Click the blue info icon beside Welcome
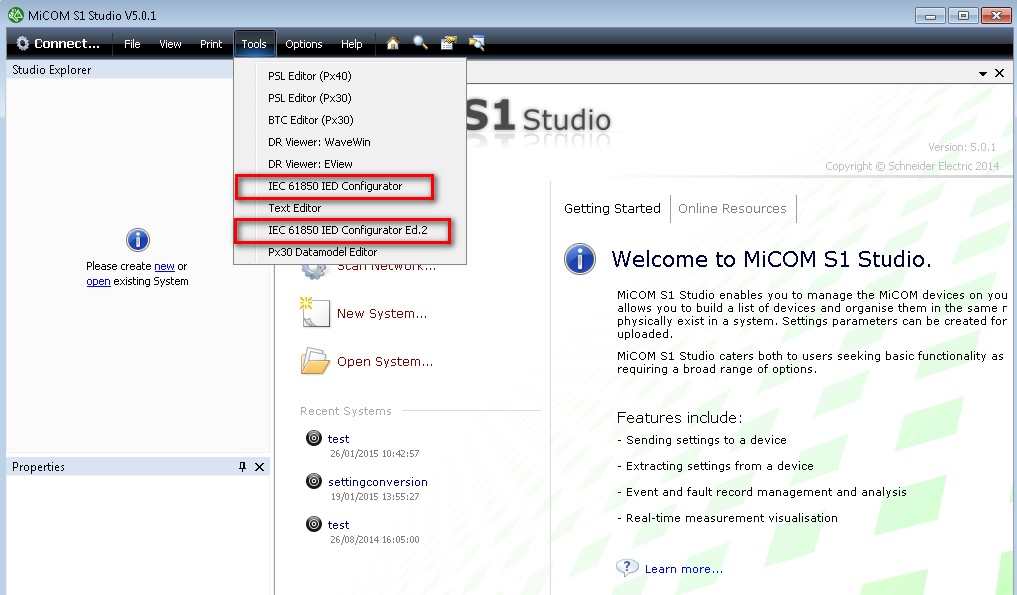Viewport: 1017px width, 595px height. (580, 259)
